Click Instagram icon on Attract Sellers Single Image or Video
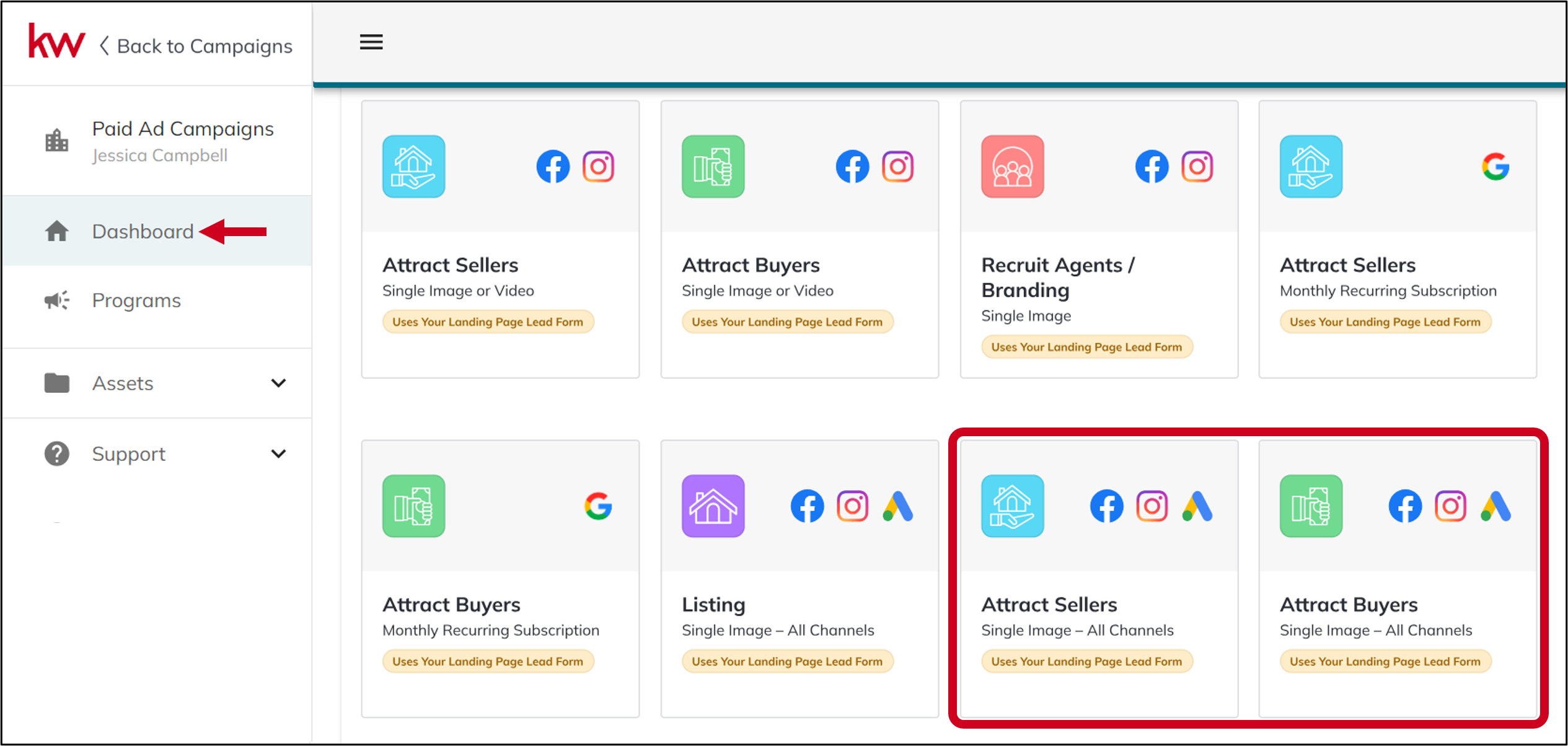Image resolution: width=1568 pixels, height=746 pixels. click(598, 167)
